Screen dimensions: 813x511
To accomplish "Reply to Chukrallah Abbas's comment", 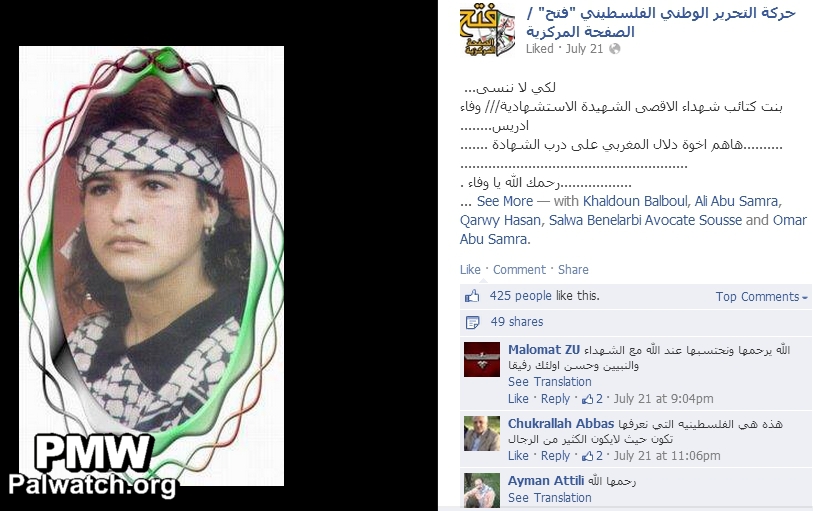I will click(x=555, y=456).
